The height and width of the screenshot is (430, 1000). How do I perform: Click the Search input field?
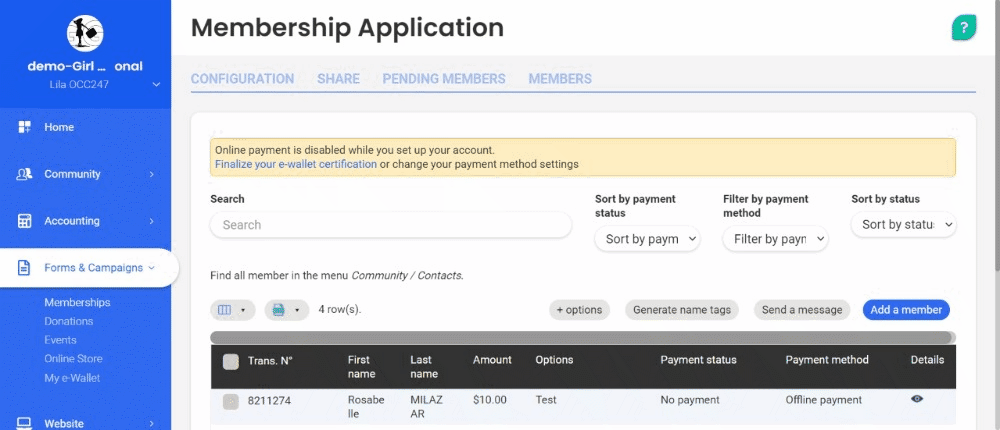390,225
